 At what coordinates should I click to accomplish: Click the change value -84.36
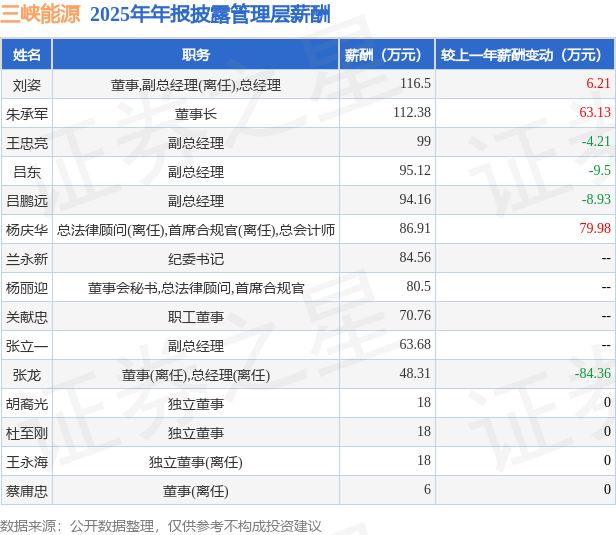[592, 373]
